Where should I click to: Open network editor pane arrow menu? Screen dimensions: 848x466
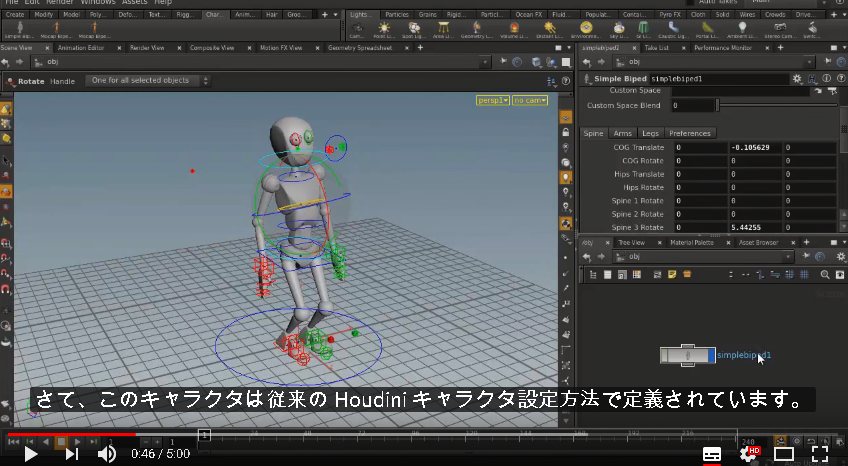(x=843, y=242)
